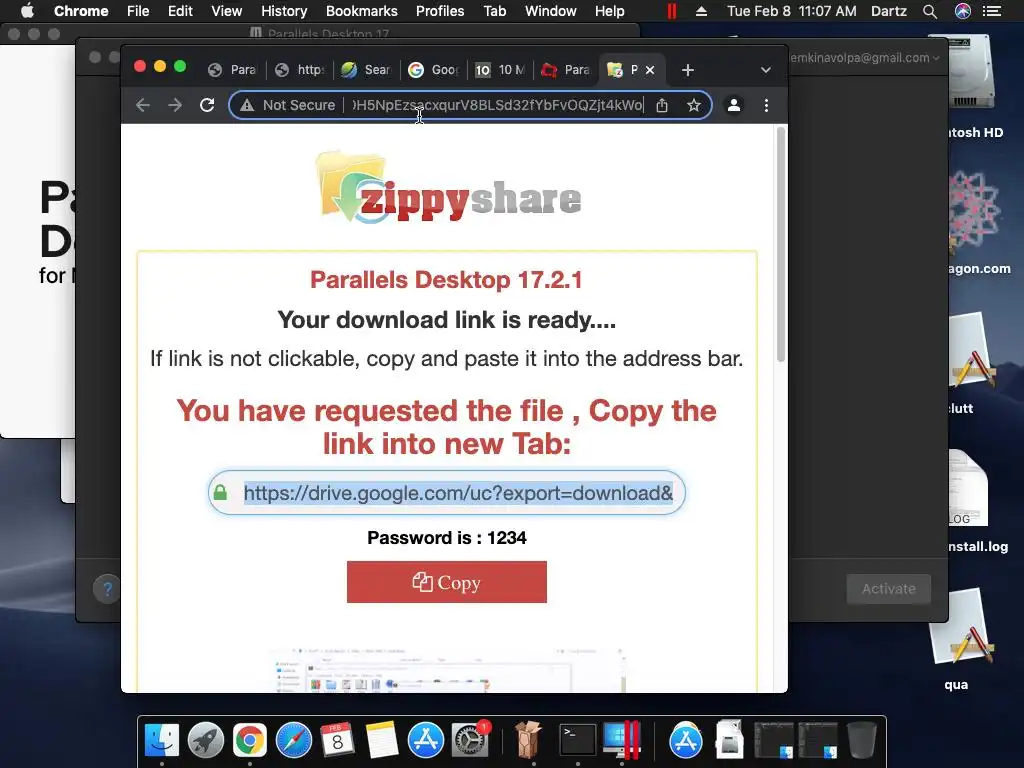Click the green lock icon beside link
This screenshot has height=768, width=1024.
click(221, 492)
